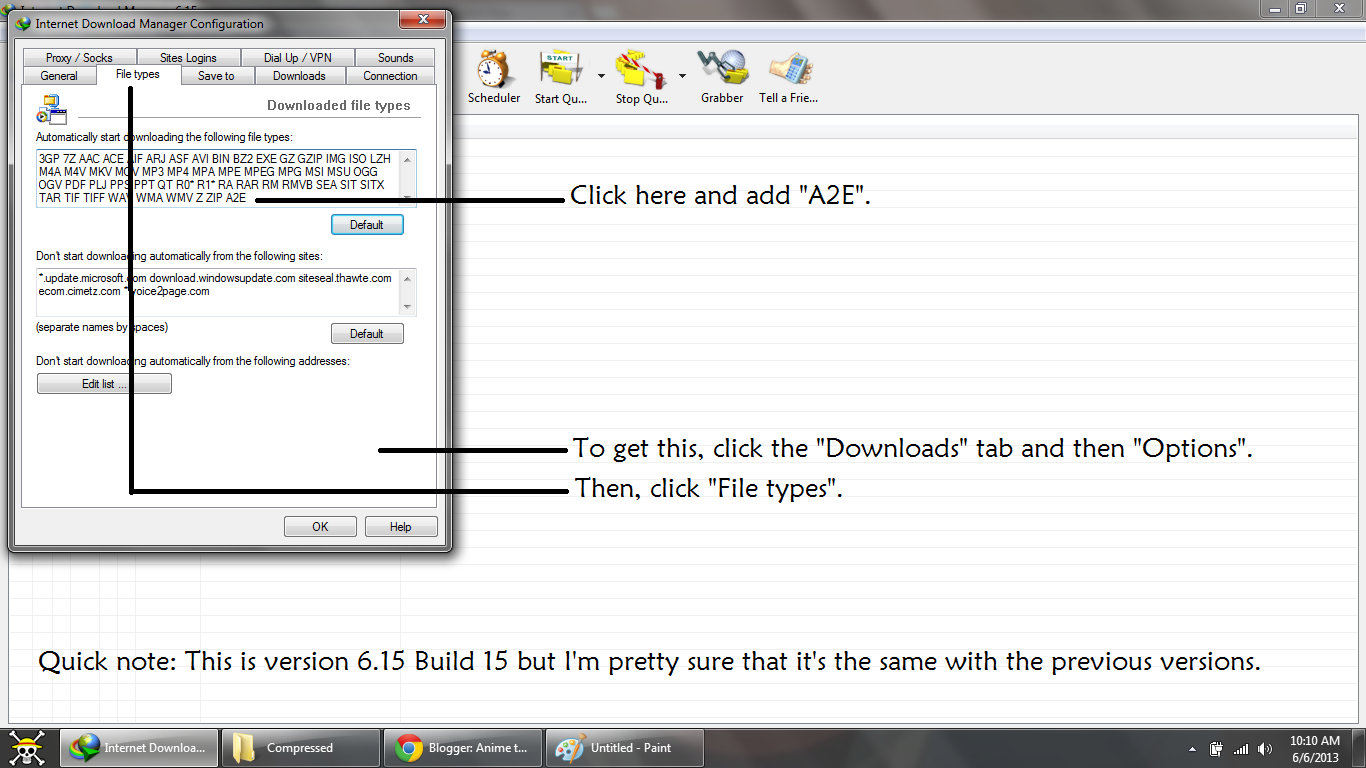Open the Connection tab

pos(390,76)
